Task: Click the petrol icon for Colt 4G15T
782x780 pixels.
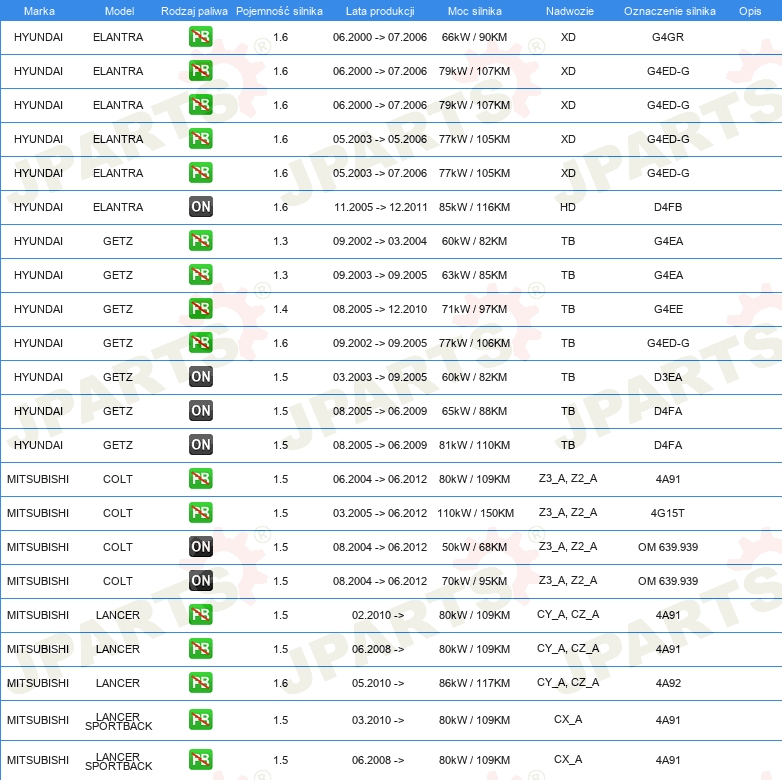Action: 200,513
